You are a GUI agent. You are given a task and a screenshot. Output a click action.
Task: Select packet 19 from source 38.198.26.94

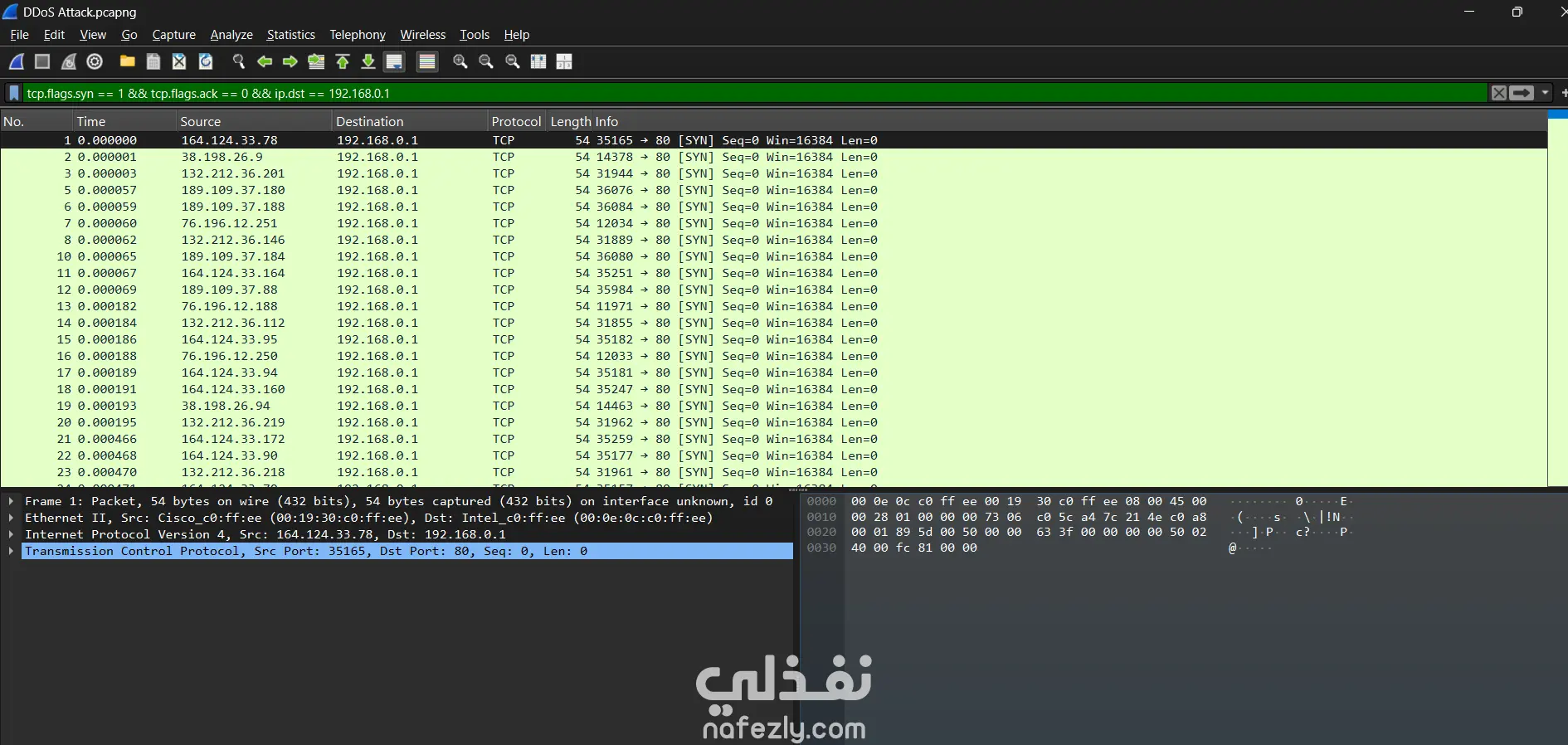(773, 406)
